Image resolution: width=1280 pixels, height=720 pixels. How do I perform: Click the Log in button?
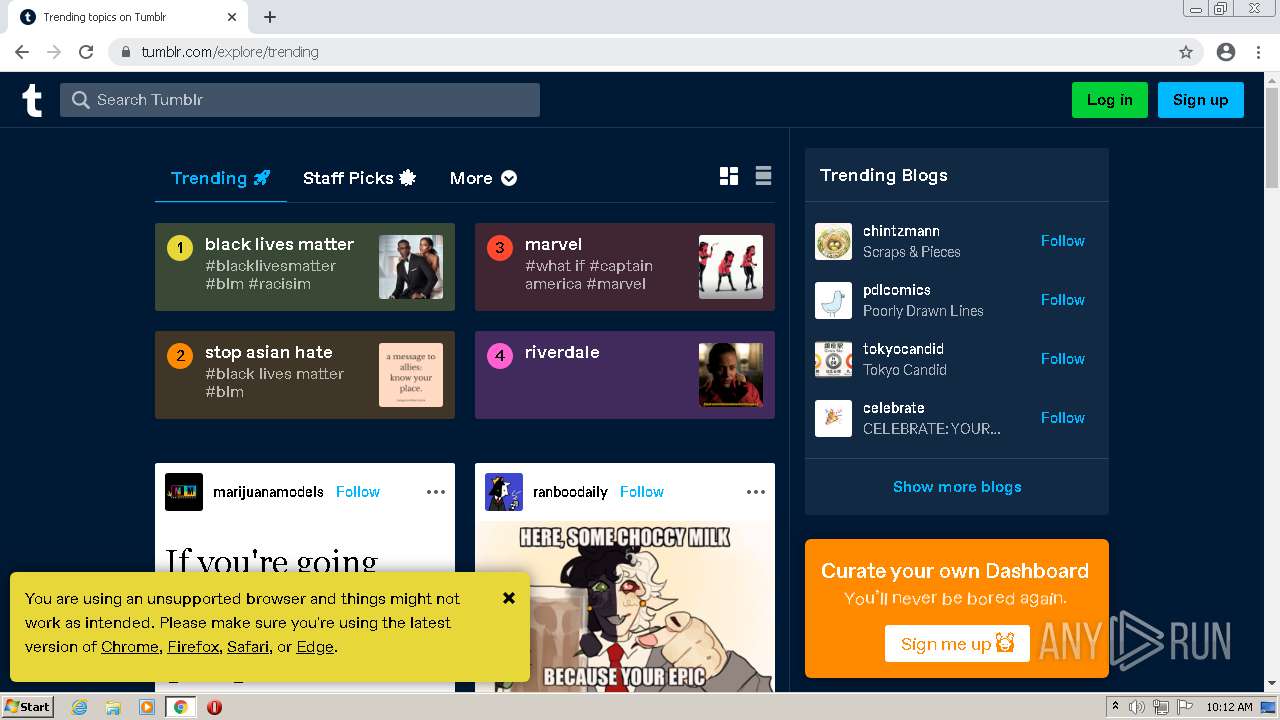pyautogui.click(x=1110, y=100)
